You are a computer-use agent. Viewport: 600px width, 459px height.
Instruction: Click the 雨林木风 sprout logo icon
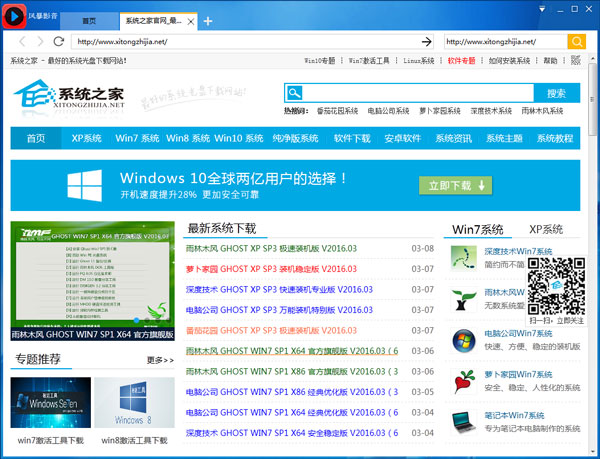(x=464, y=298)
